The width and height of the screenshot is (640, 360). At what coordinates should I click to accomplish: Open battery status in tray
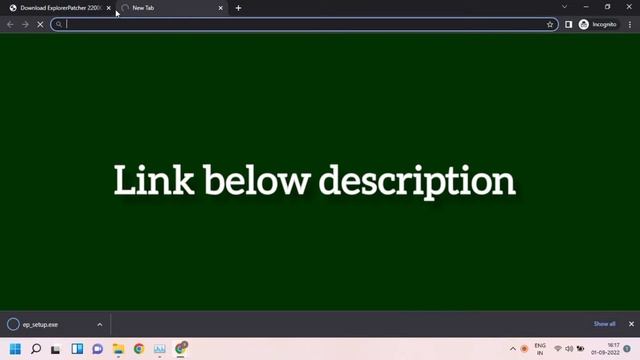(x=580, y=349)
